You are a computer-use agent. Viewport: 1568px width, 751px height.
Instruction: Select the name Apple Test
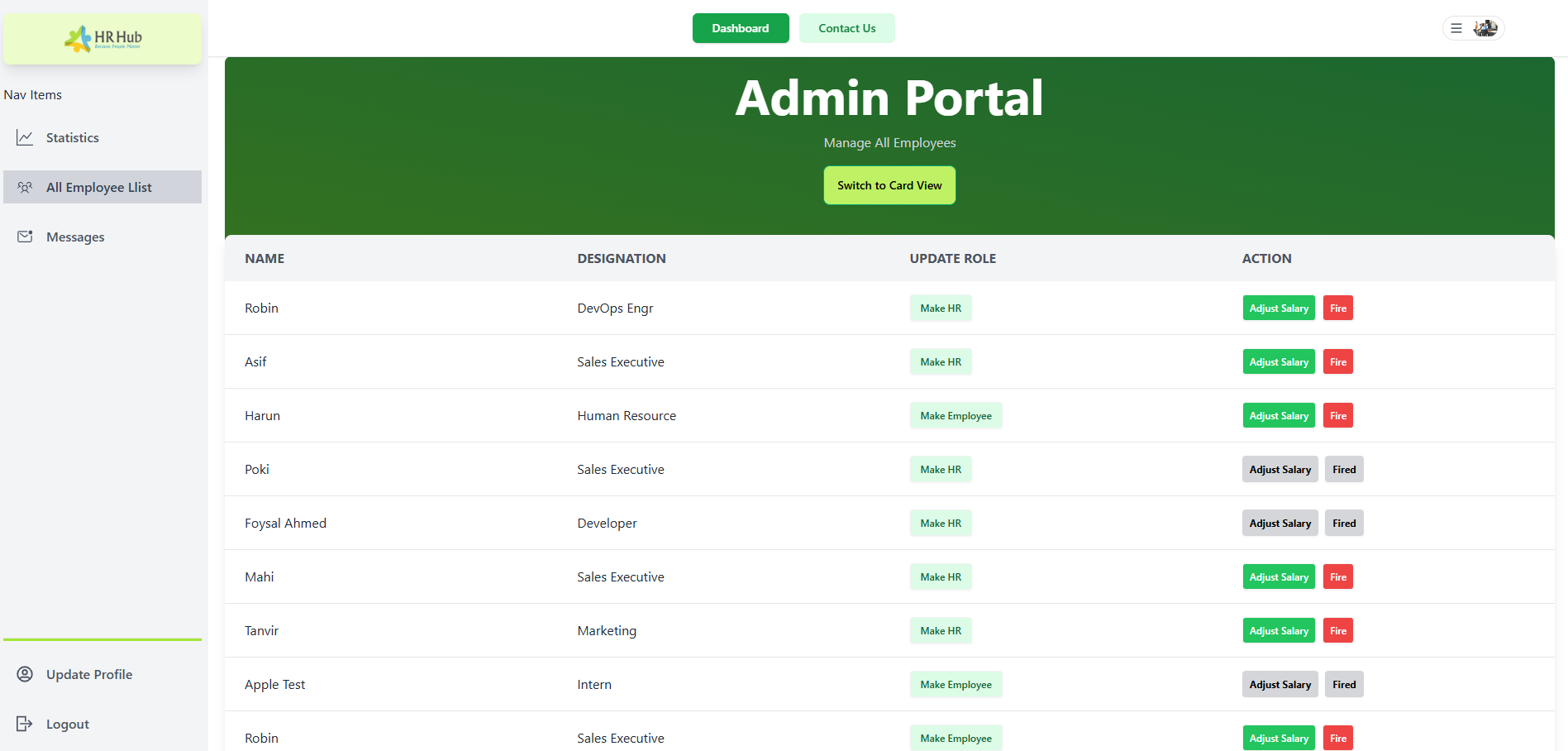(274, 684)
